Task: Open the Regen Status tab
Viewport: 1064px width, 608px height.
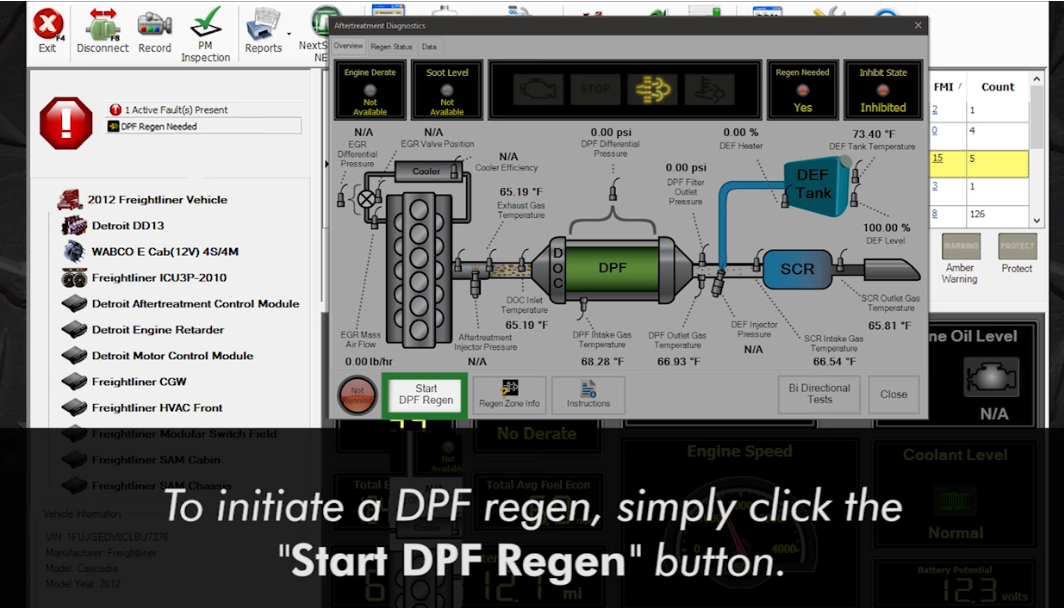Action: 392,47
